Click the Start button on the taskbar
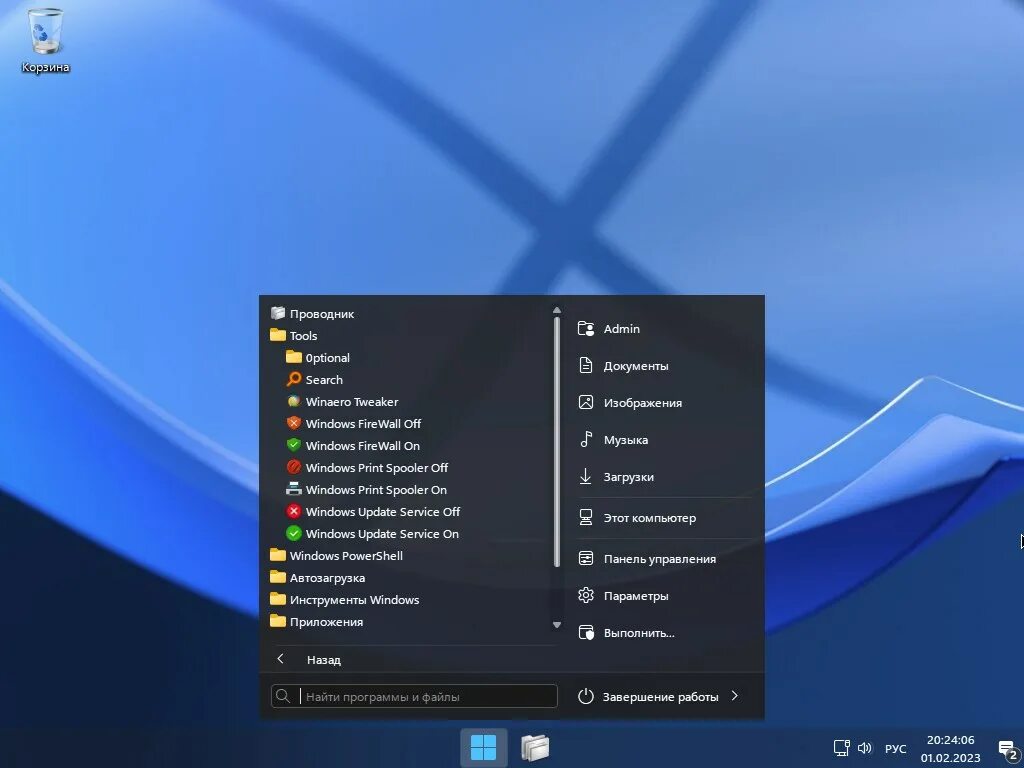 point(483,747)
